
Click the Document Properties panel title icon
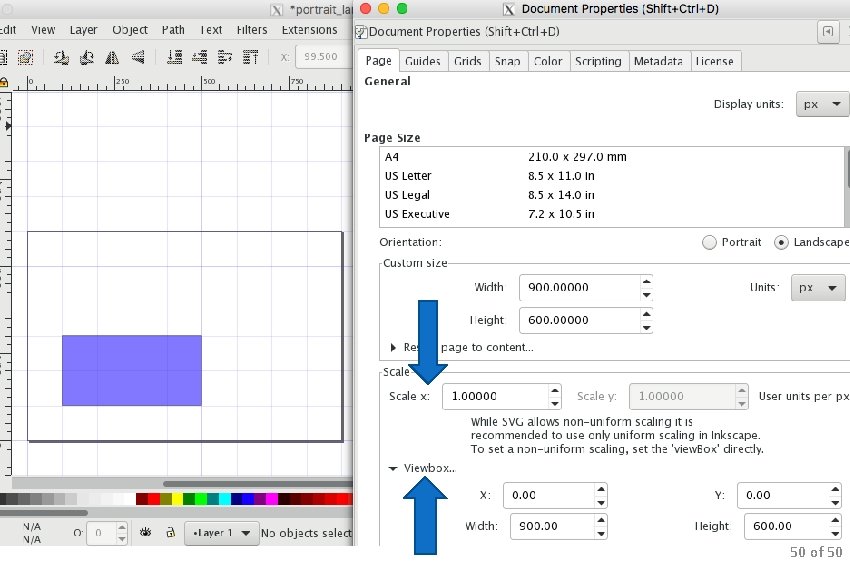(361, 32)
